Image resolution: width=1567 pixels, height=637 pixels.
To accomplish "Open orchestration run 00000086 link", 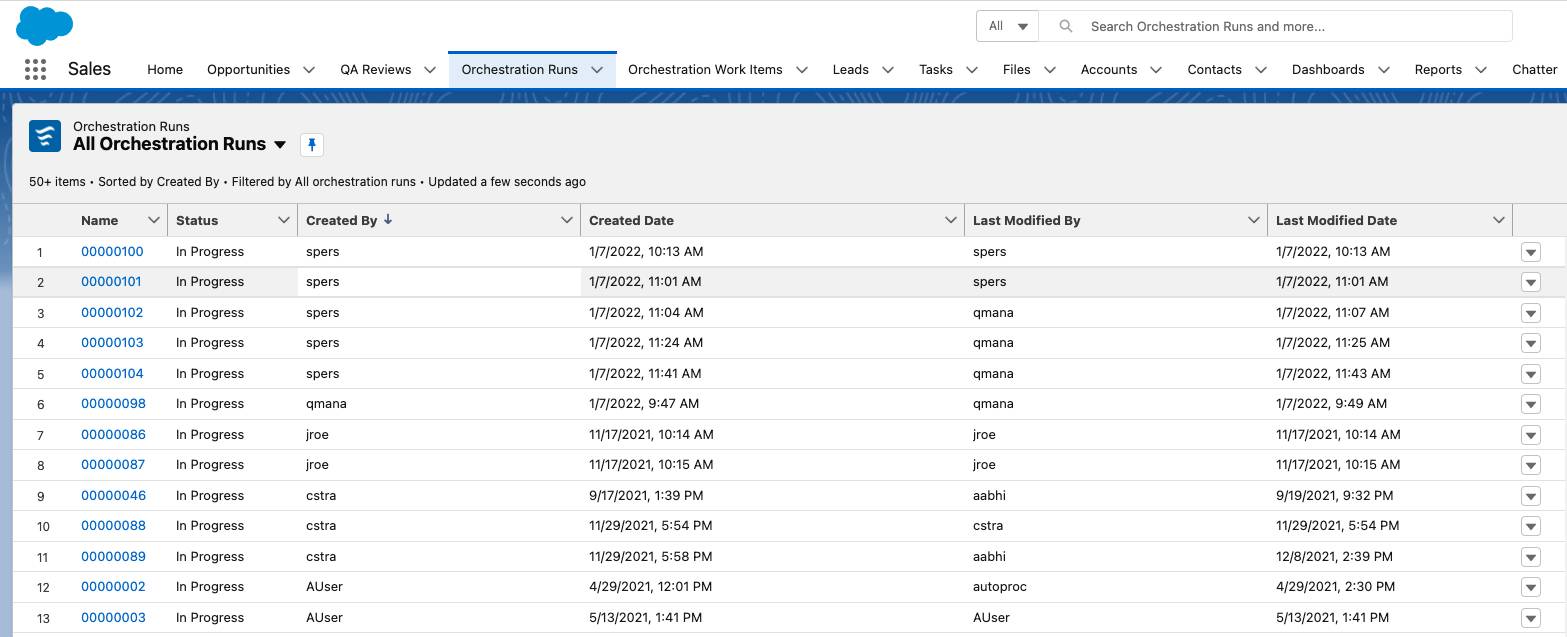I will [x=113, y=435].
